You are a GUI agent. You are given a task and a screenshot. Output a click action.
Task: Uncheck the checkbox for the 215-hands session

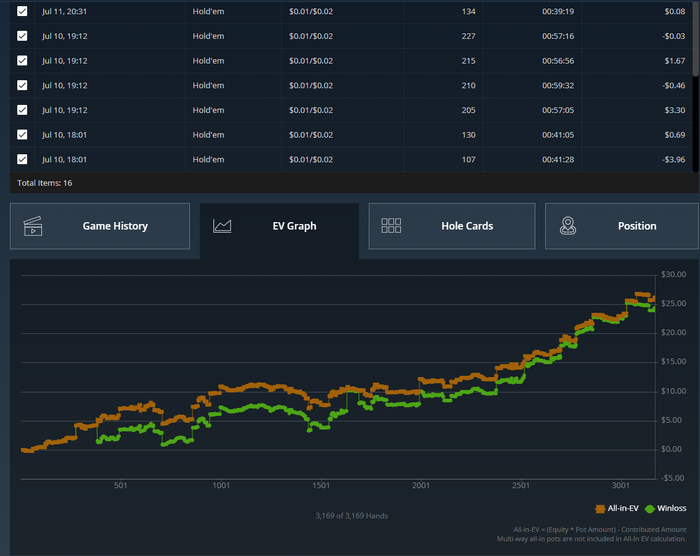tap(22, 60)
